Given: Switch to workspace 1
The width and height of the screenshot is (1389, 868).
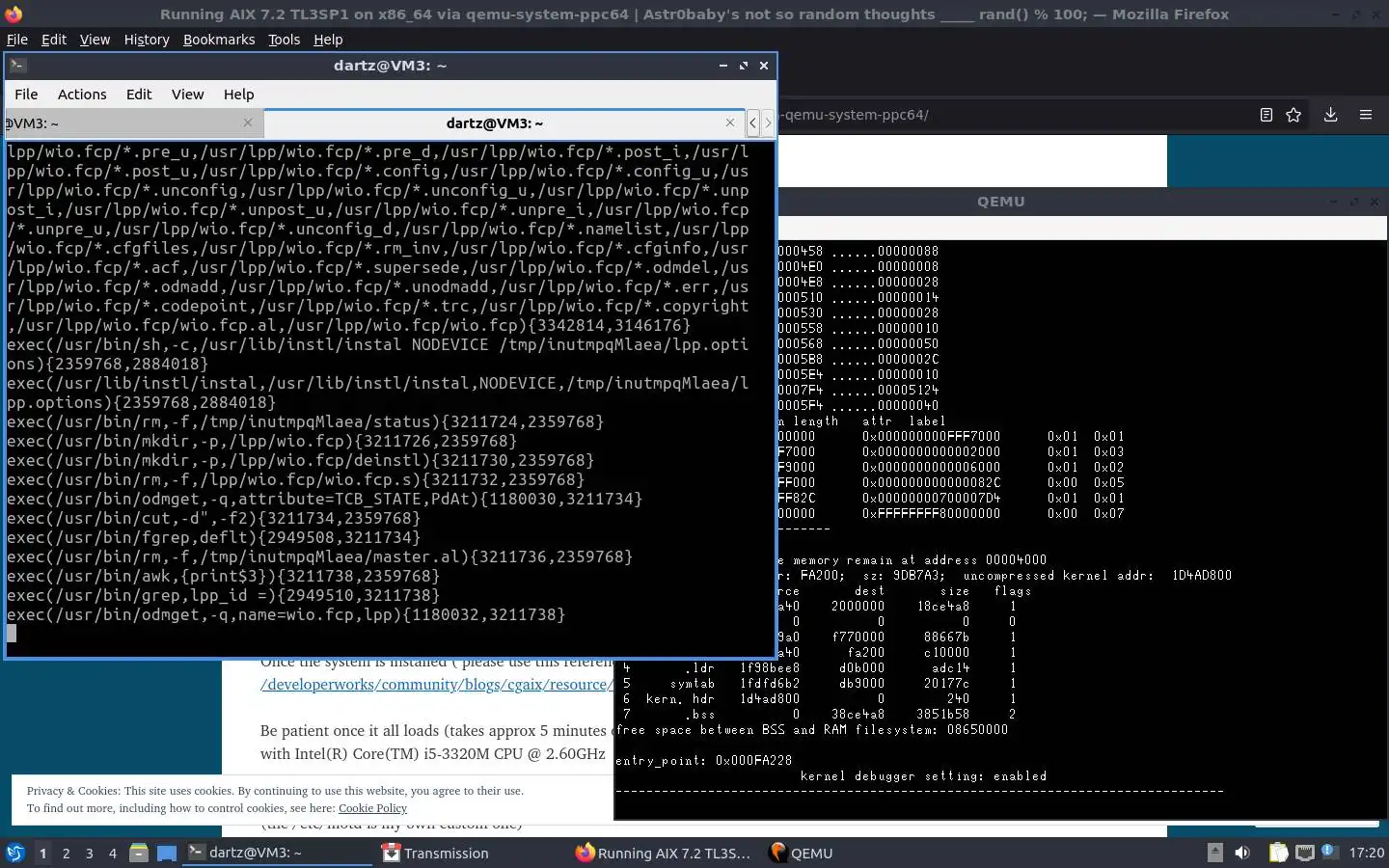Looking at the screenshot, I should (42, 853).
